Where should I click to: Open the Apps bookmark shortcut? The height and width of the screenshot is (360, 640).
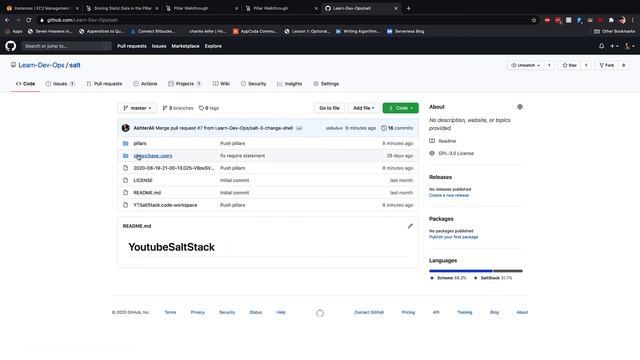coord(14,31)
